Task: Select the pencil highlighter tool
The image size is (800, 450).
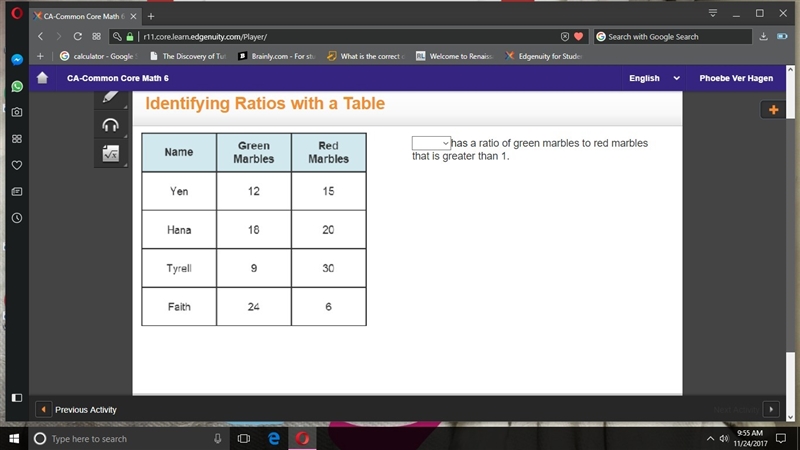Action: click(111, 98)
